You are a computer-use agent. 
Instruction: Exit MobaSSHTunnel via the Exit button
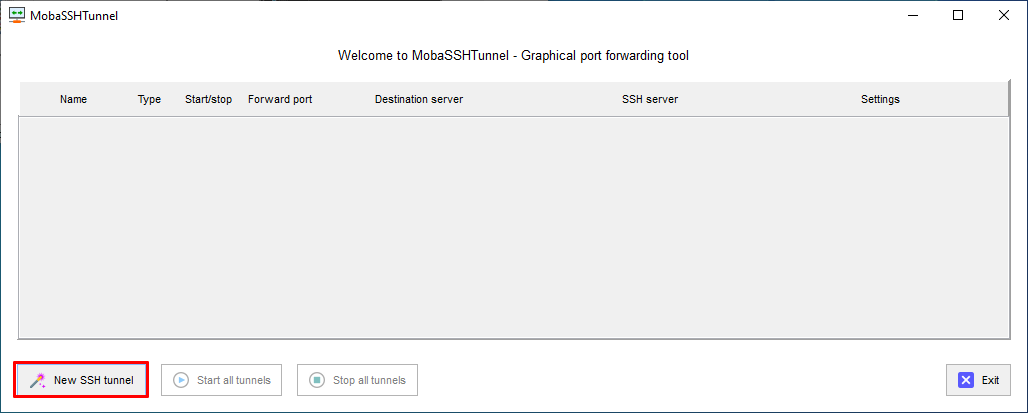tap(978, 380)
